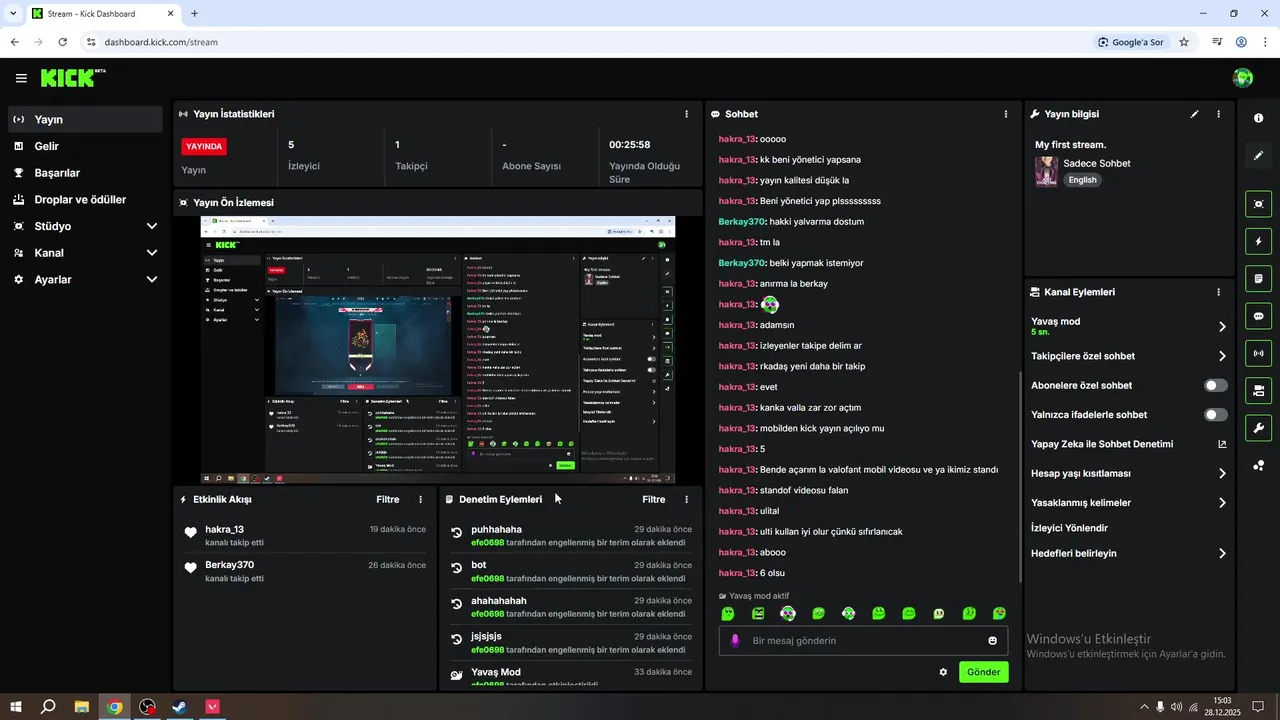Toggle the chat bubble panel icon in sidebar
Viewport: 1280px width, 720px height.
1258,316
